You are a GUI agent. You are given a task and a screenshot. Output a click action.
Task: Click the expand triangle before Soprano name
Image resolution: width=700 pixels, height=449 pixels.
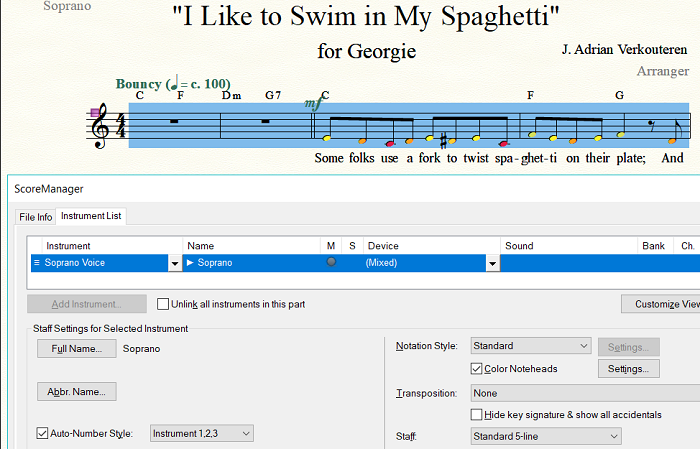tap(191, 263)
